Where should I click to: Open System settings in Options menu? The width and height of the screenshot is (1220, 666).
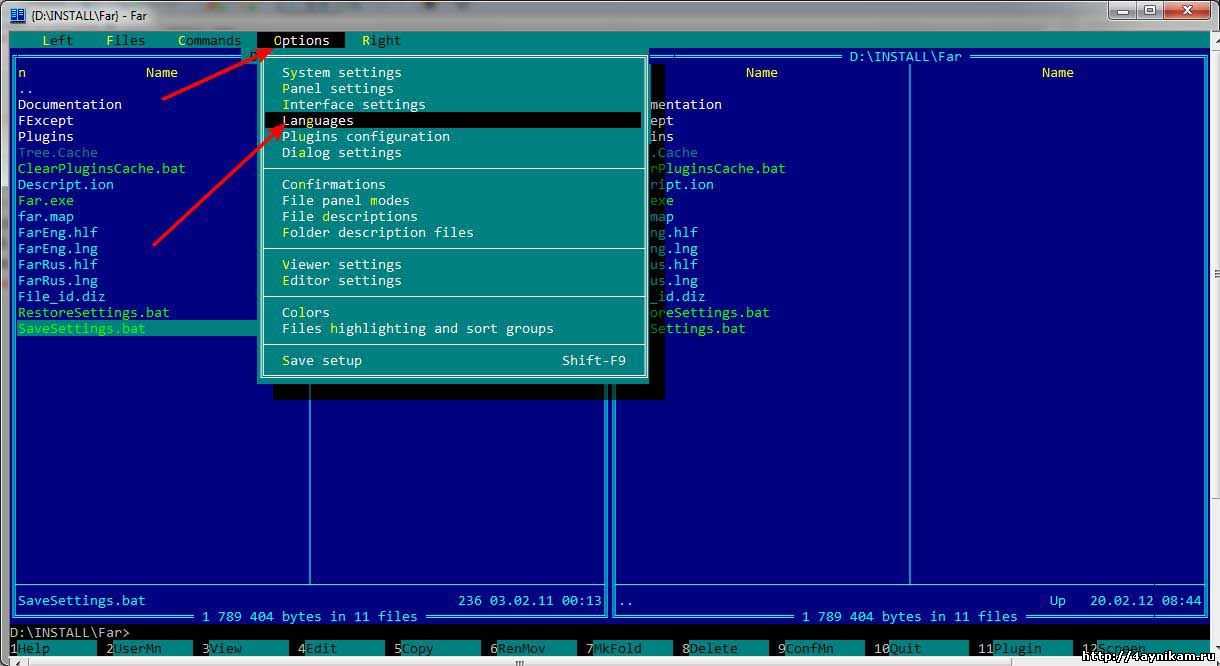click(341, 73)
